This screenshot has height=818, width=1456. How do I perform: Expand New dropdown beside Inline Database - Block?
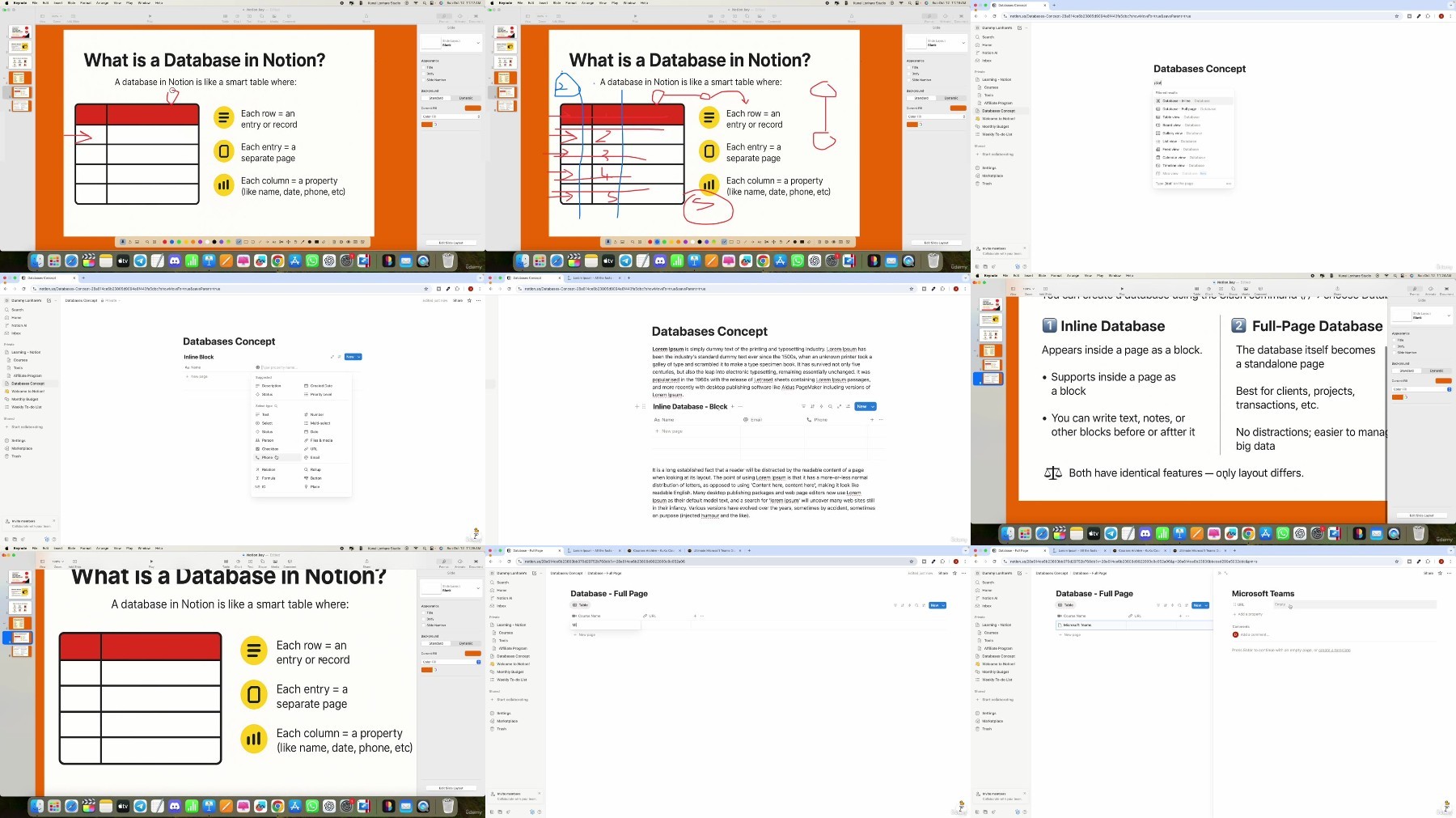click(872, 406)
